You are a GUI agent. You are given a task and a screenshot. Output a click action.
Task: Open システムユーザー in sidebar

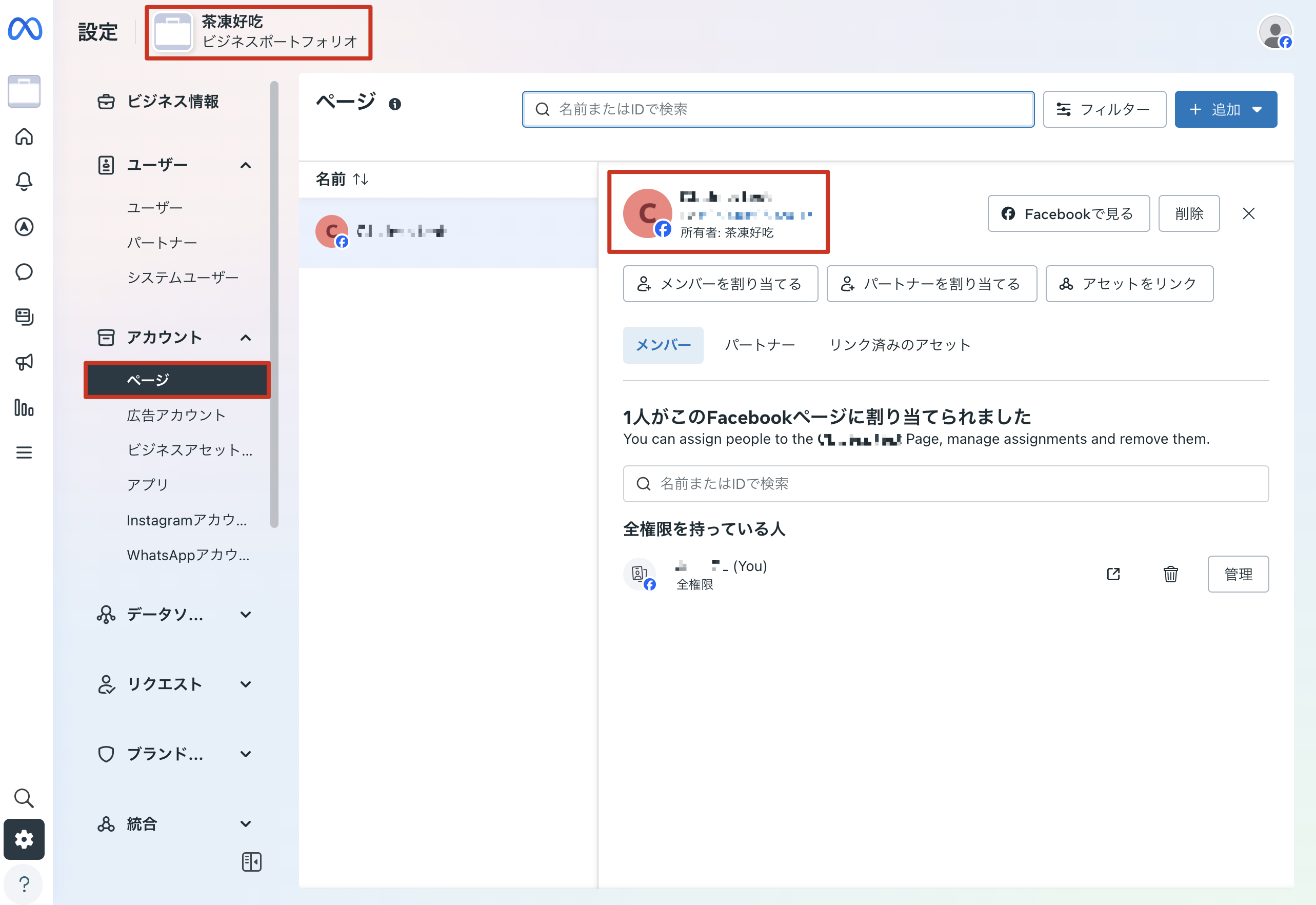pos(183,277)
